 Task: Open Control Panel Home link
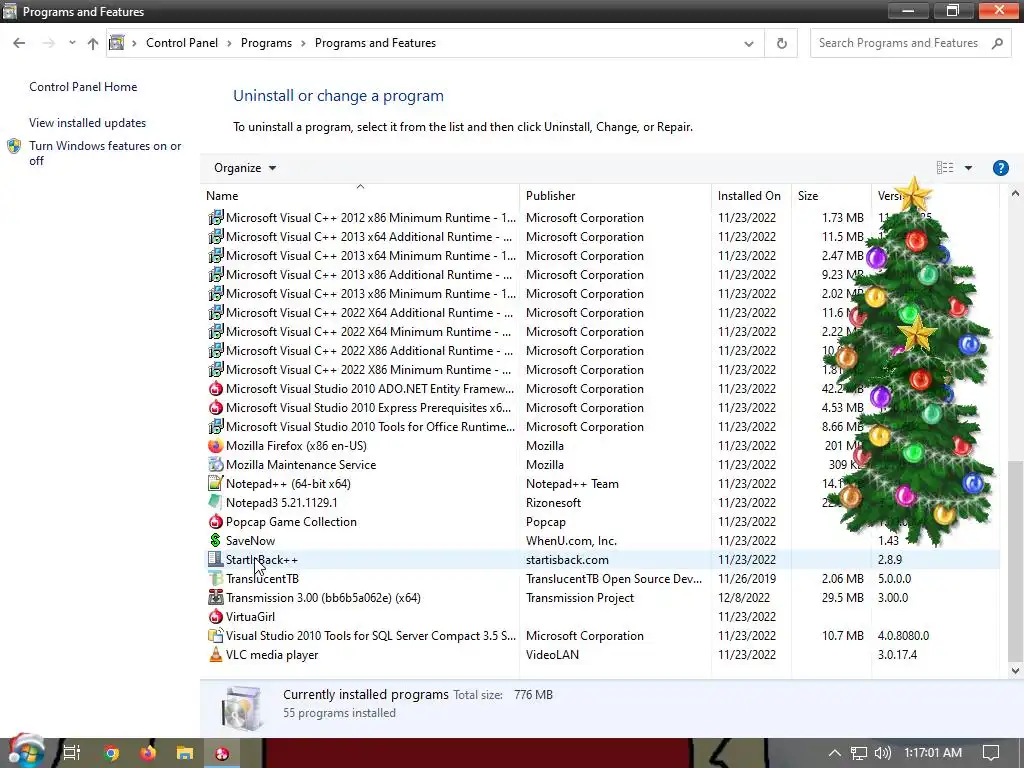tap(83, 87)
